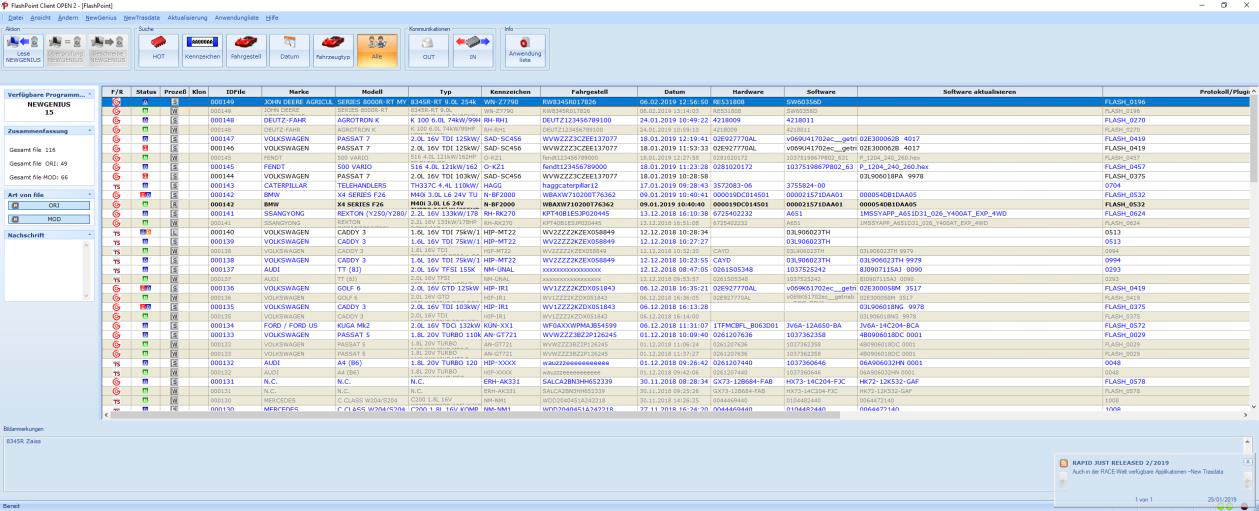Click F/R icon in 000143 CATERPILLAR row
The width and height of the screenshot is (1259, 511).
pos(117,185)
